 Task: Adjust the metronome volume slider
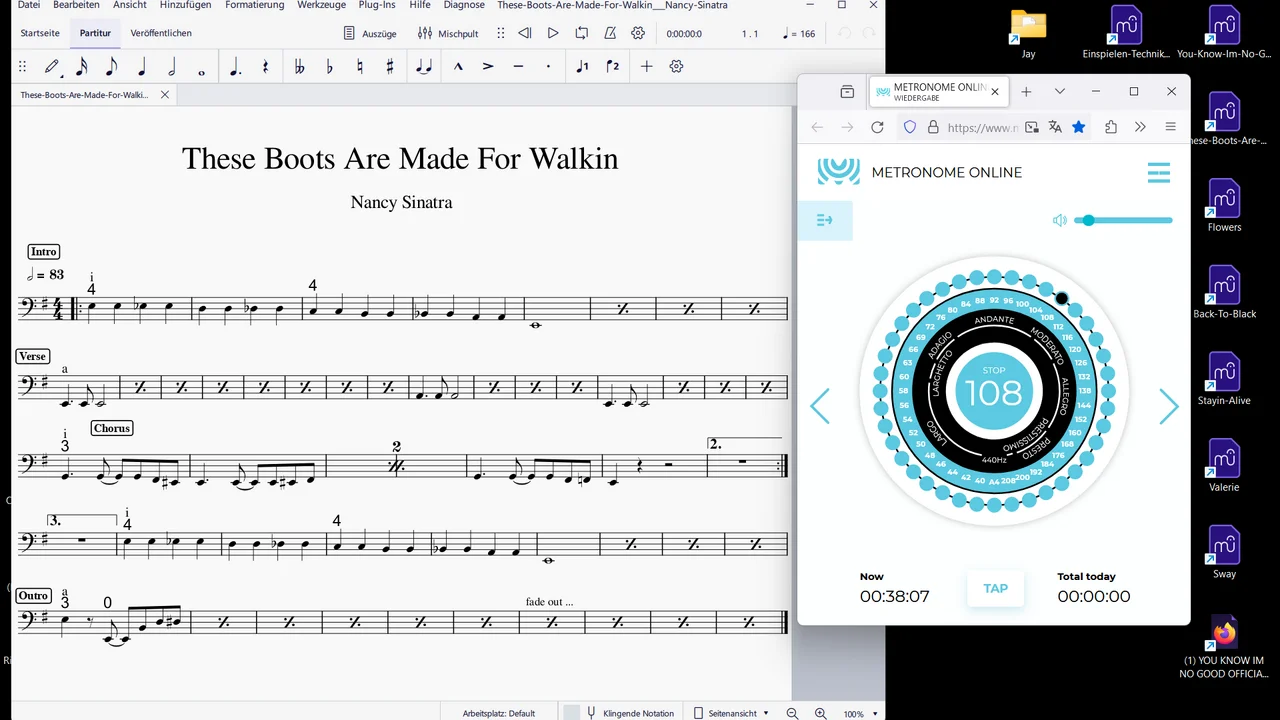point(1088,220)
